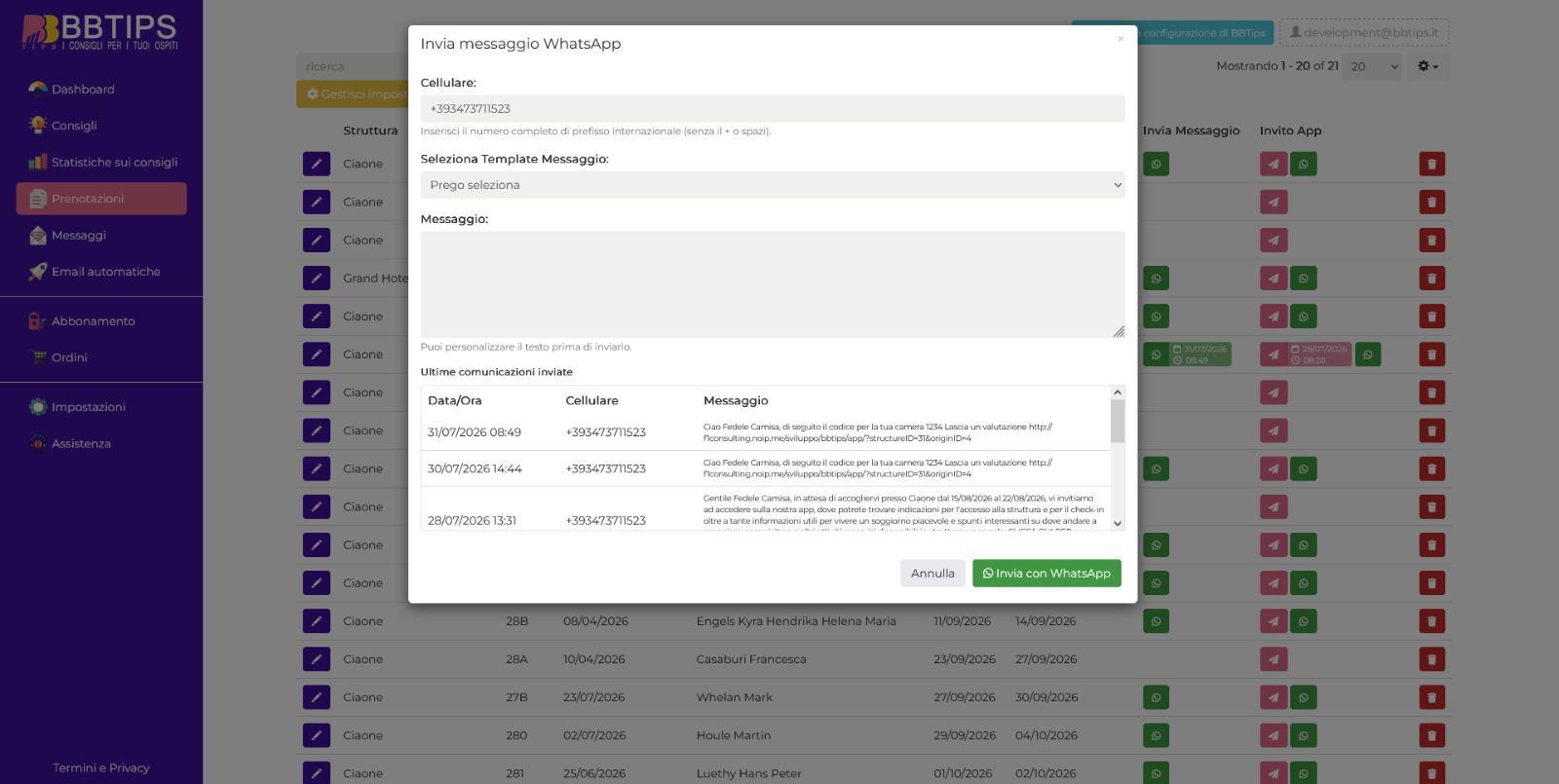Click the guest name Casaburi Francesca
This screenshot has width=1559, height=784.
(751, 659)
